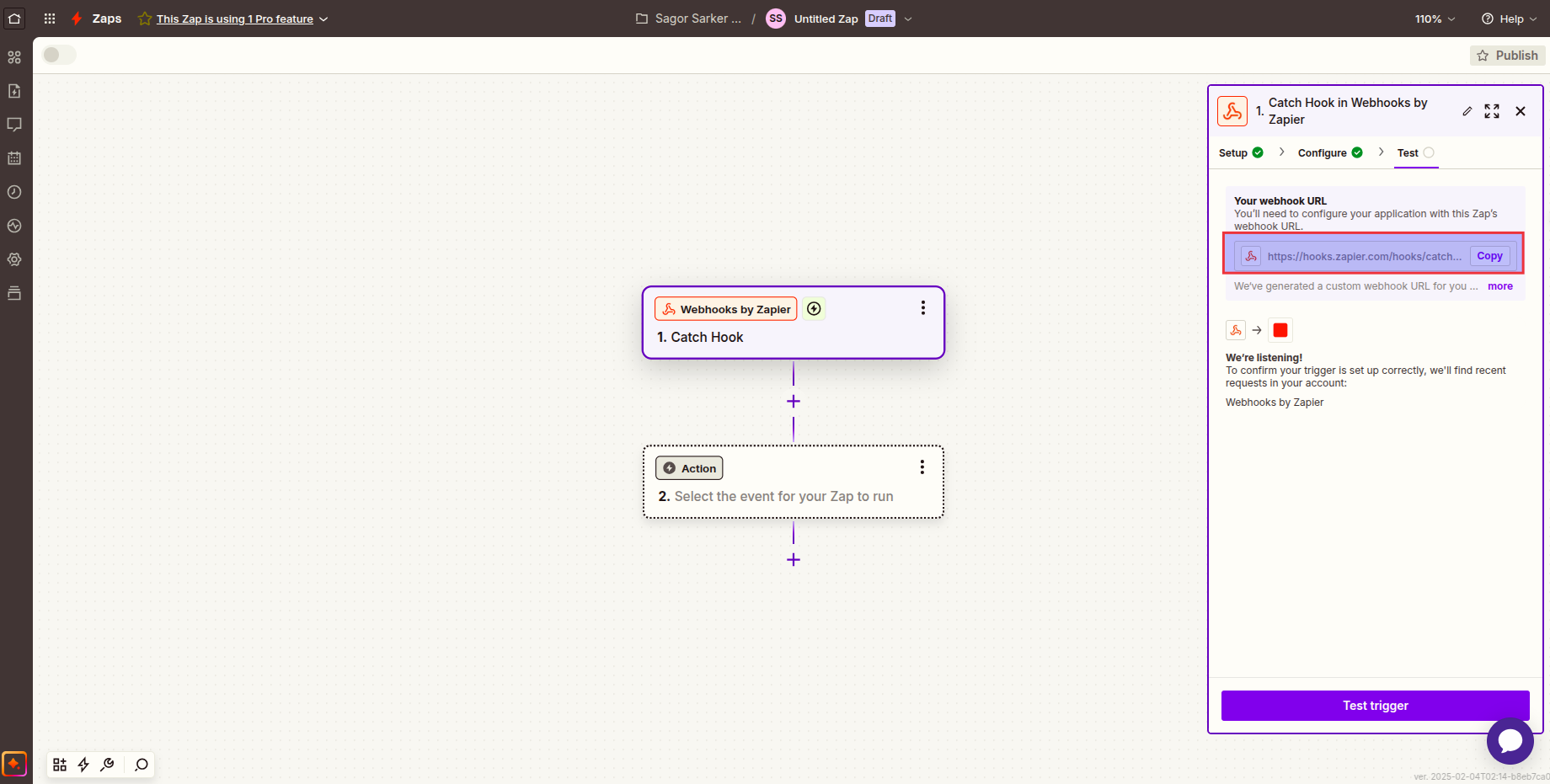Click the search magnifier in bottom toolbar
The width and height of the screenshot is (1550, 784).
pyautogui.click(x=142, y=765)
